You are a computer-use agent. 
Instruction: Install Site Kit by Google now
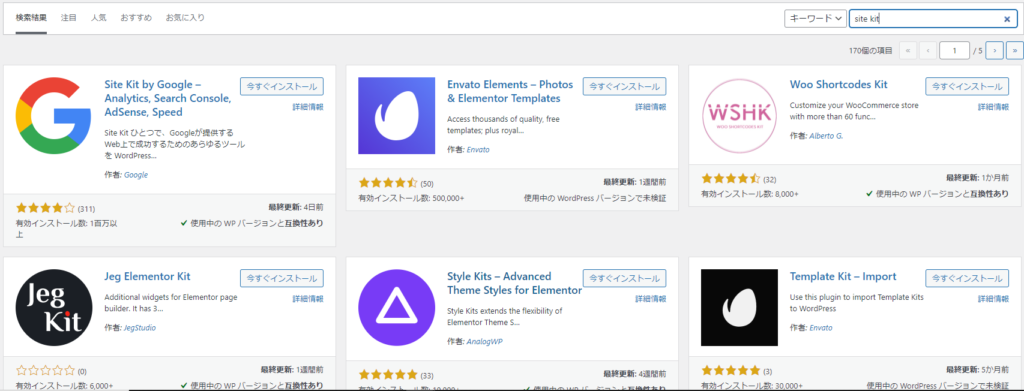tap(281, 86)
